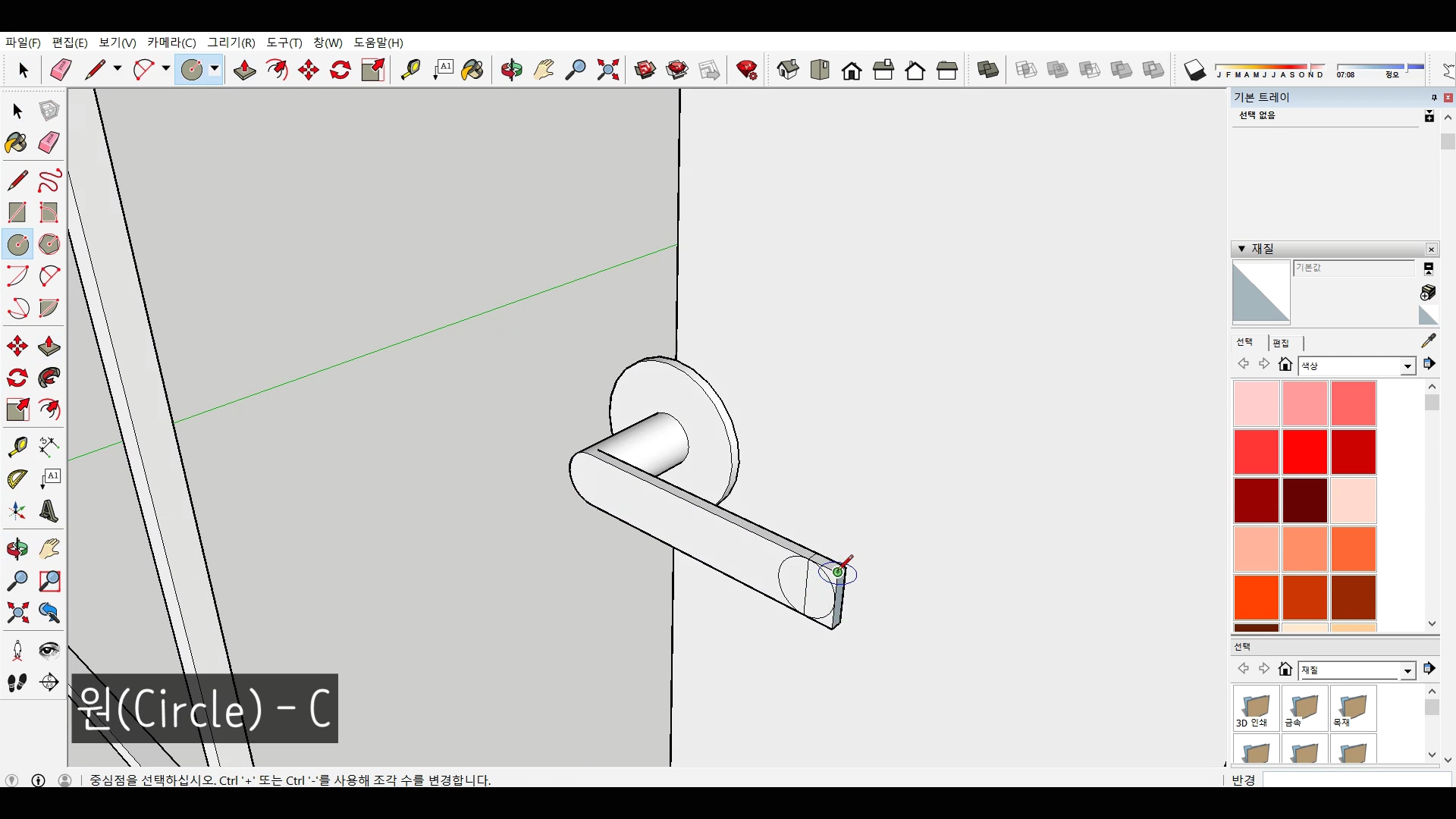Select the Follow Me tool in left toolbar
Screen dimensions: 1456x819
tap(49, 378)
